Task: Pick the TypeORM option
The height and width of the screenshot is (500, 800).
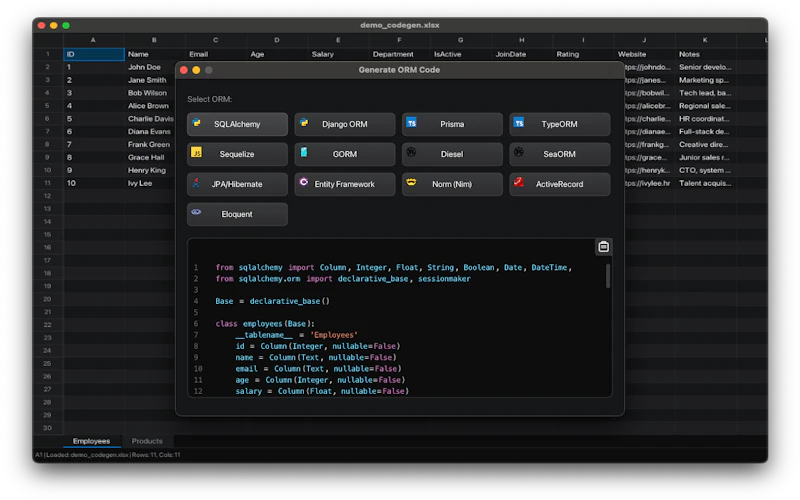Action: pos(560,124)
